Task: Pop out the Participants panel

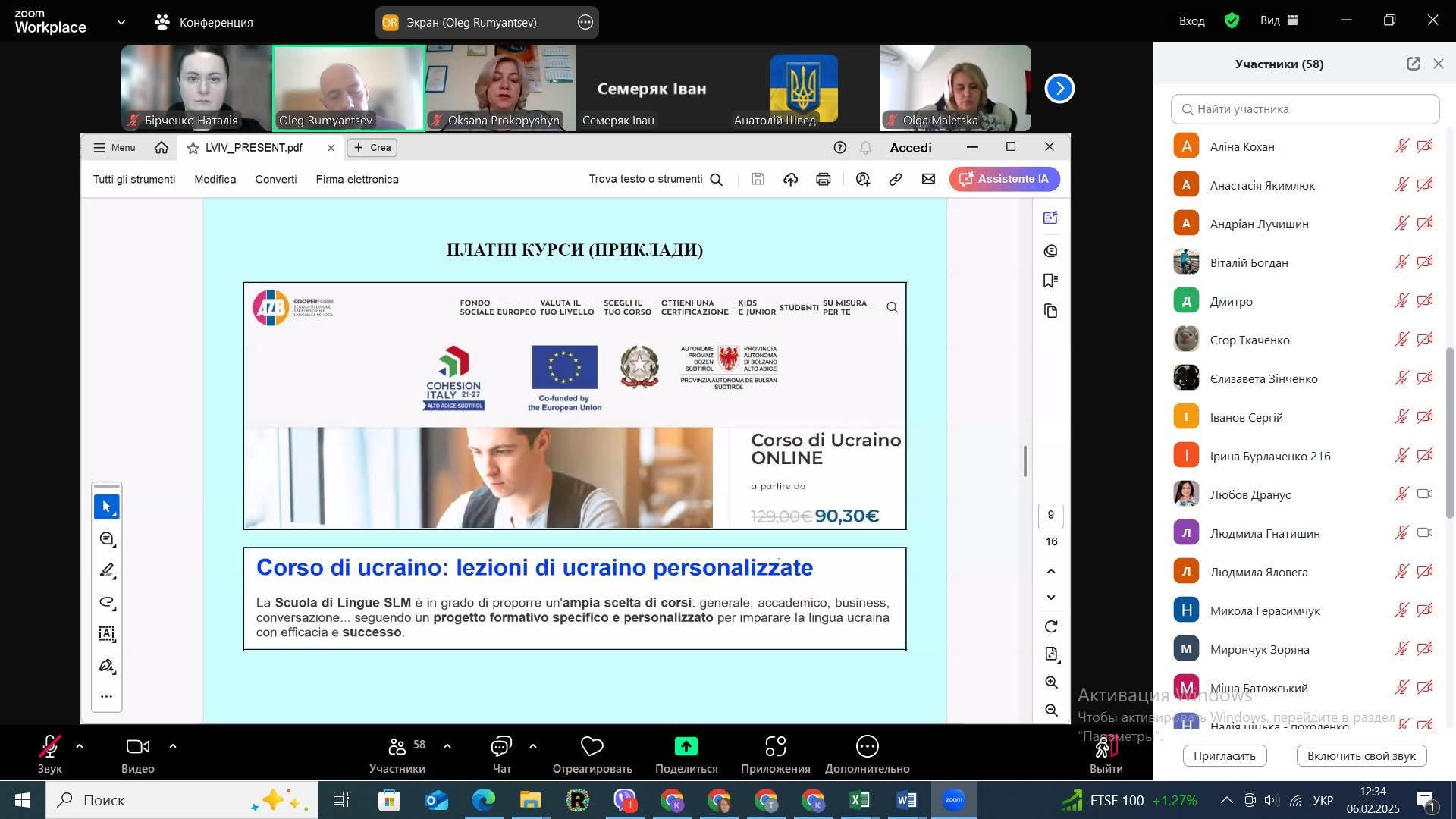Action: click(x=1413, y=64)
